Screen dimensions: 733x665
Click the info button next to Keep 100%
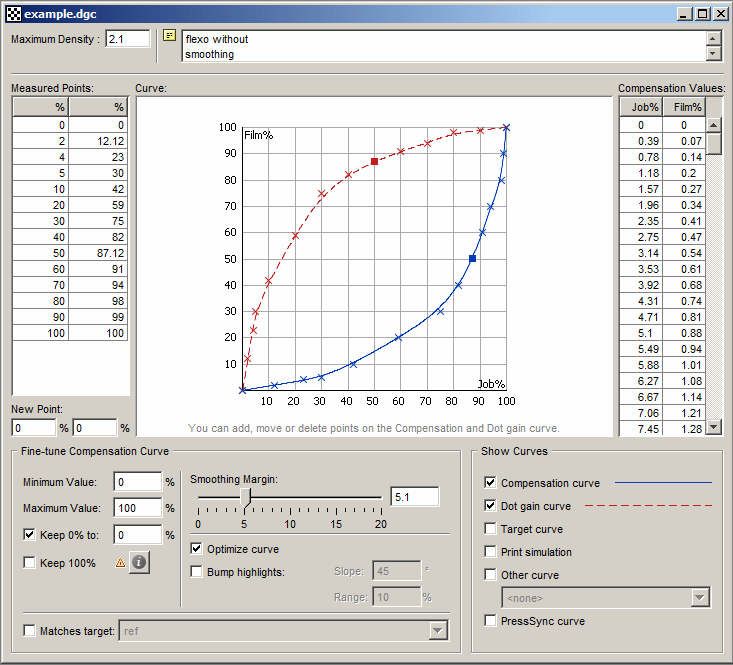(x=139, y=562)
